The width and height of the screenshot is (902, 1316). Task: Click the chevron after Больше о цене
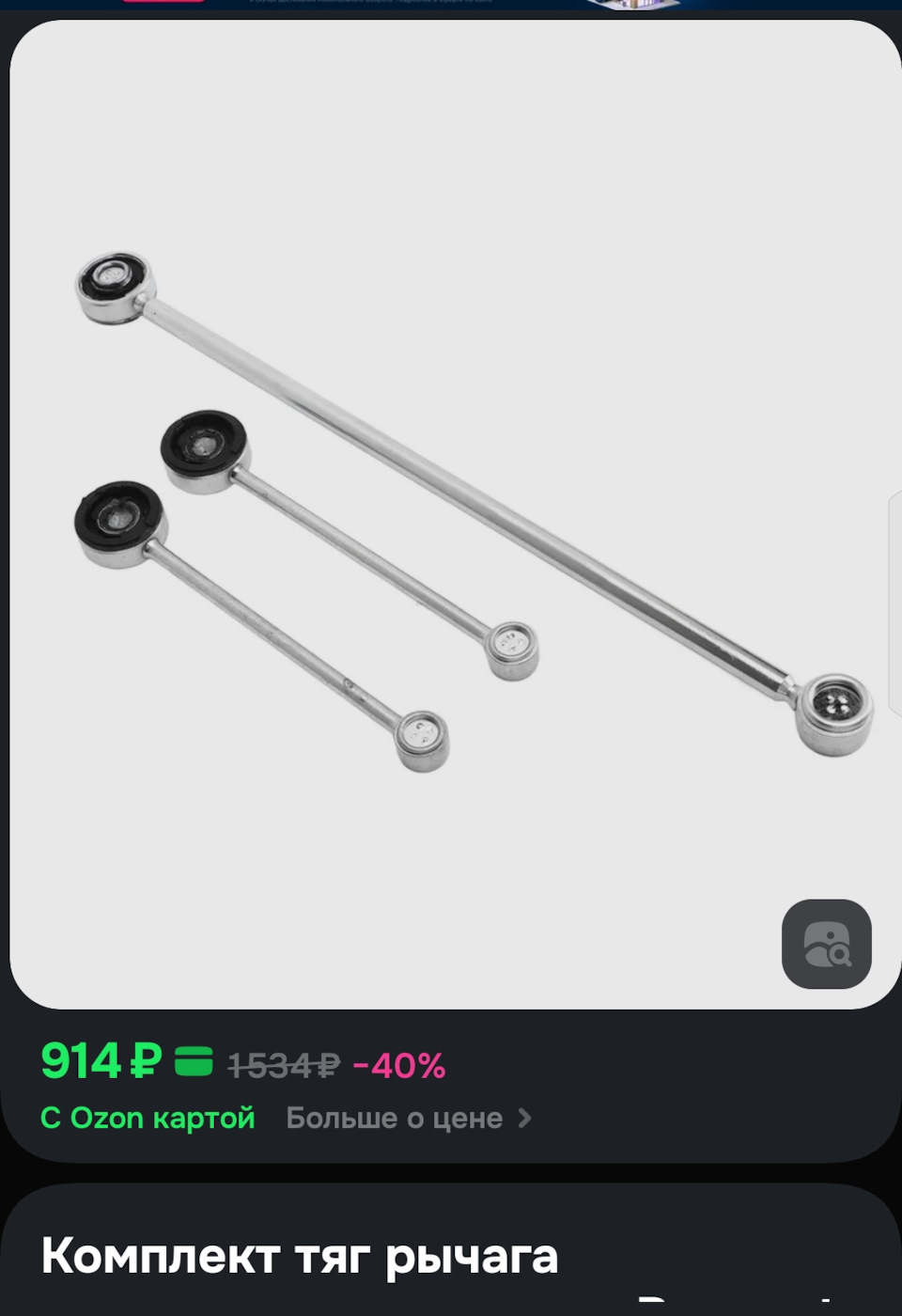(525, 1118)
